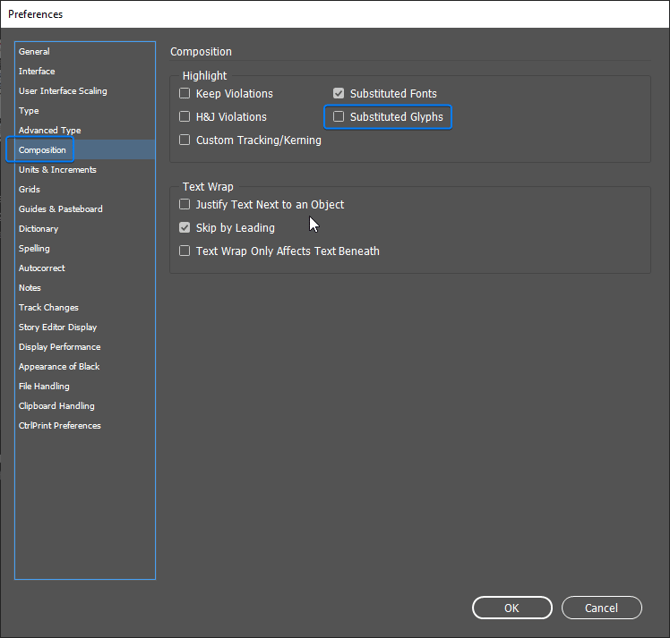Switch to Interface preferences
Viewport: 670px width, 638px height.
(37, 72)
